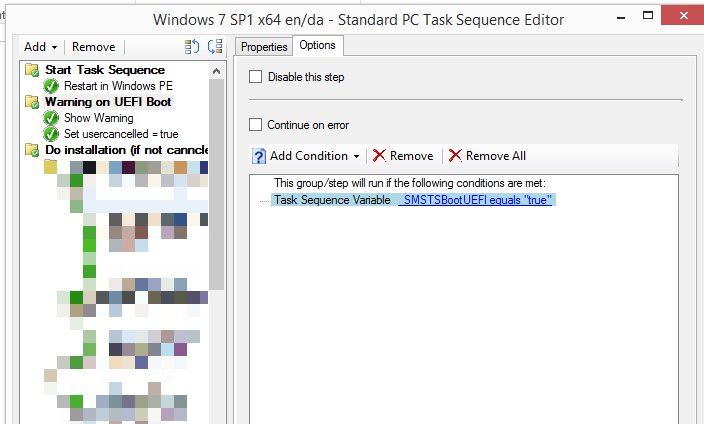Image resolution: width=704 pixels, height=424 pixels.
Task: Click Remove in the conditions toolbar
Action: (403, 156)
